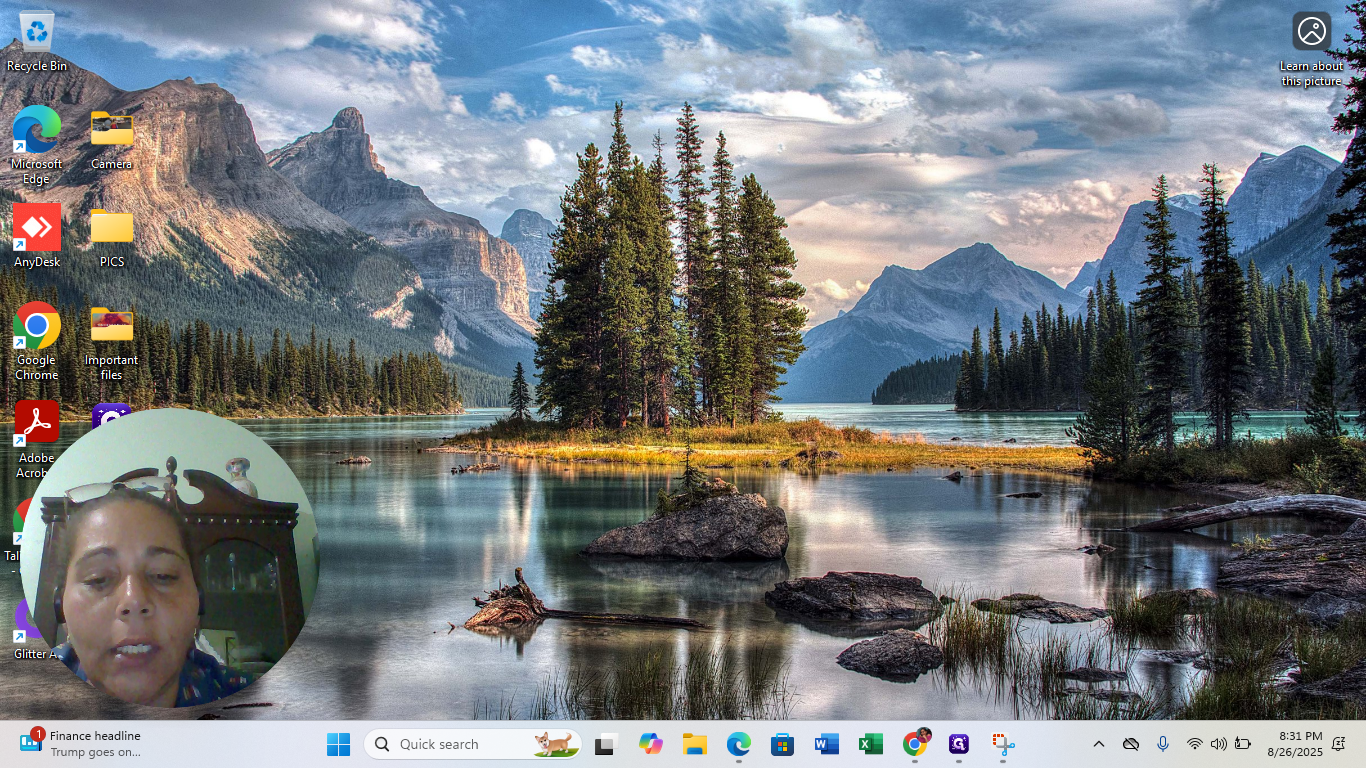
Task: Toggle Task View in the taskbar
Action: pos(605,744)
